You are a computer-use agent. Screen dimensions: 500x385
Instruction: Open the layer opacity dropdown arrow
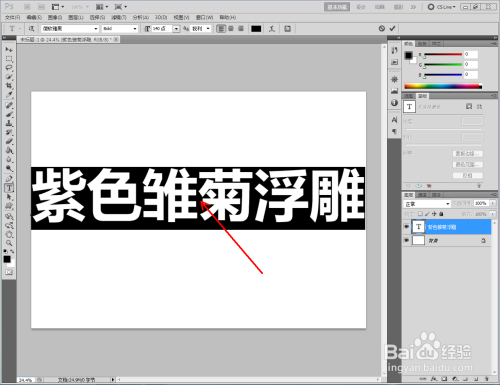(493, 203)
